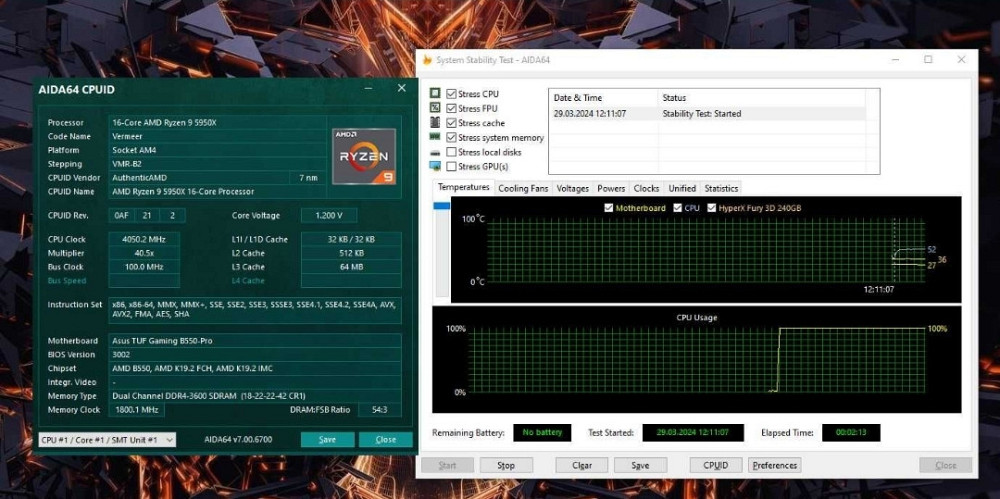Open Preferences in the Stability Test

(775, 465)
